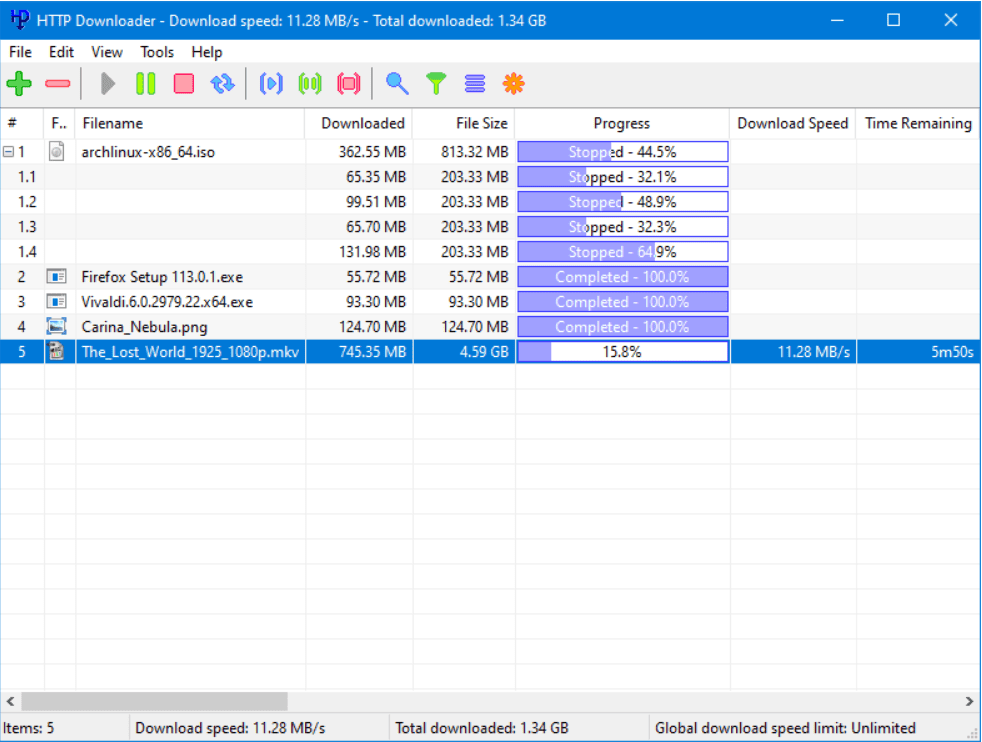Open Options with the orange gear icon
The height and width of the screenshot is (742, 982).
[514, 83]
